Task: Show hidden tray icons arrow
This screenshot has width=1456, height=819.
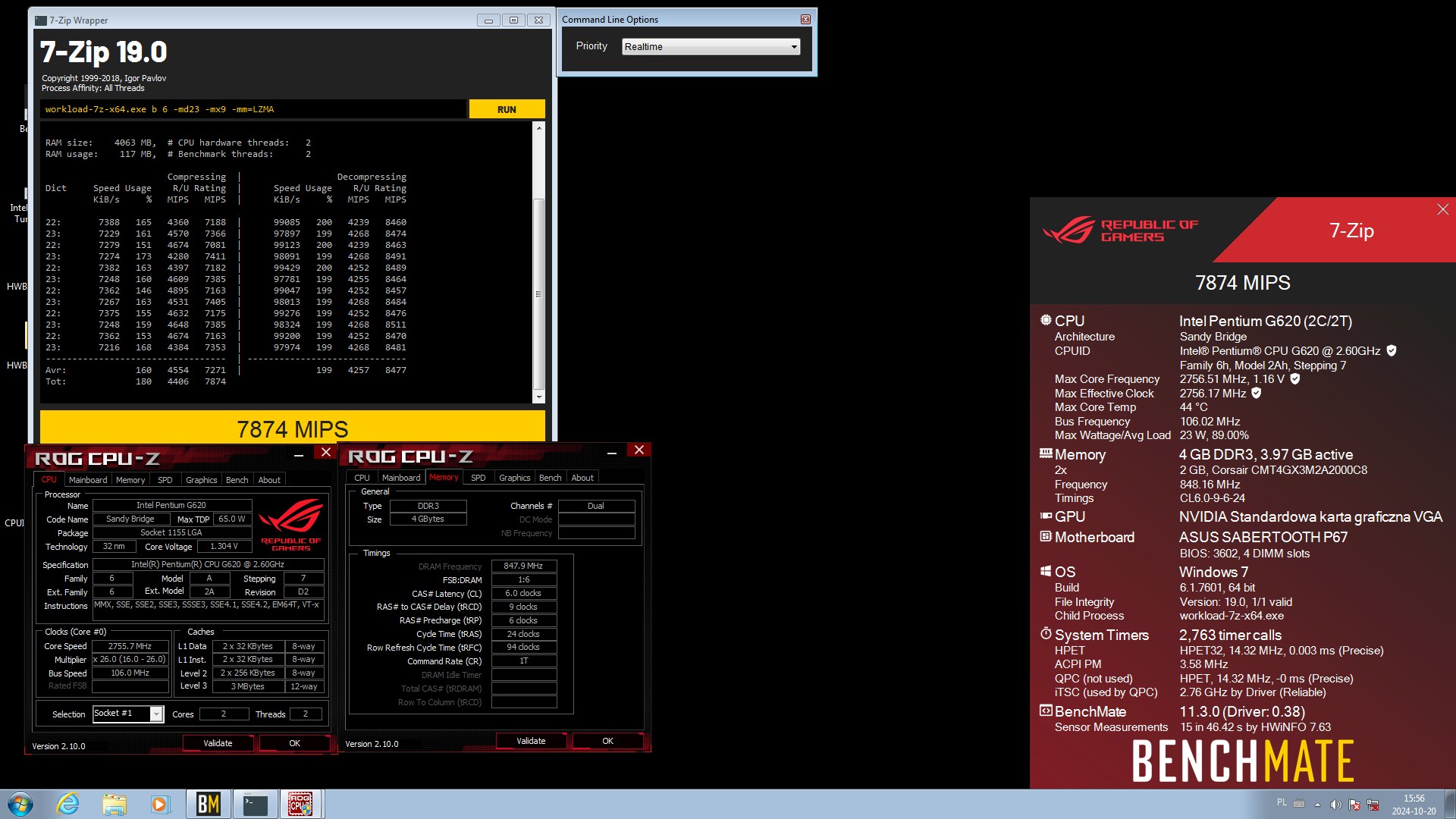Action: (x=1317, y=805)
